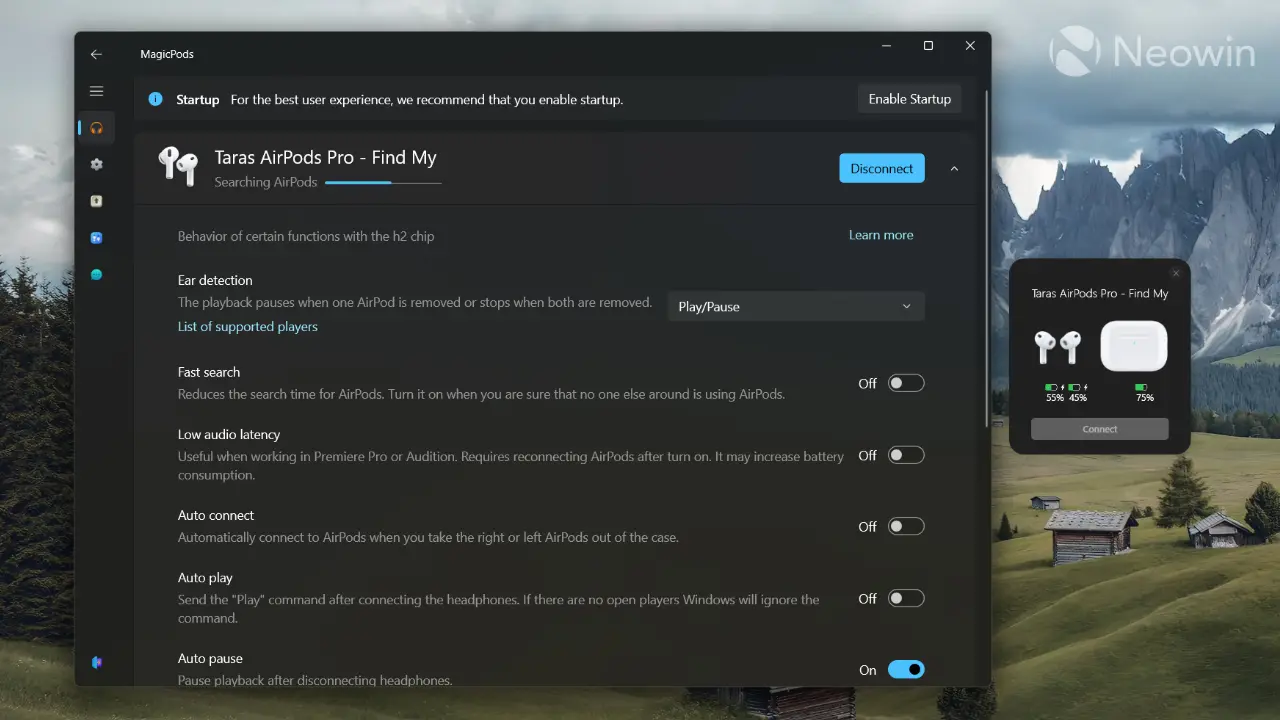Disable Auto pause
This screenshot has width=1280, height=720.
click(x=906, y=669)
